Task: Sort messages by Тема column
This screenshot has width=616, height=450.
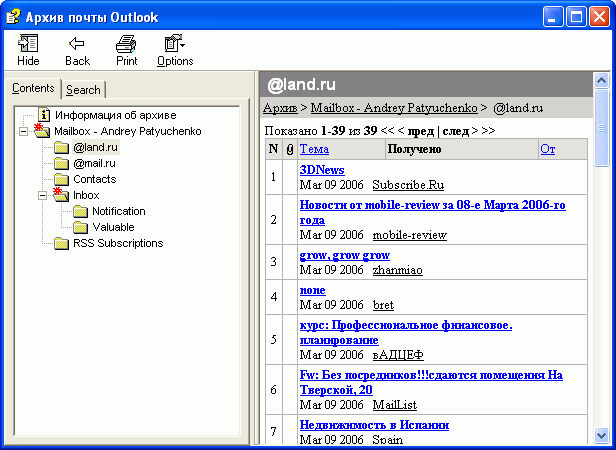Action: (314, 149)
